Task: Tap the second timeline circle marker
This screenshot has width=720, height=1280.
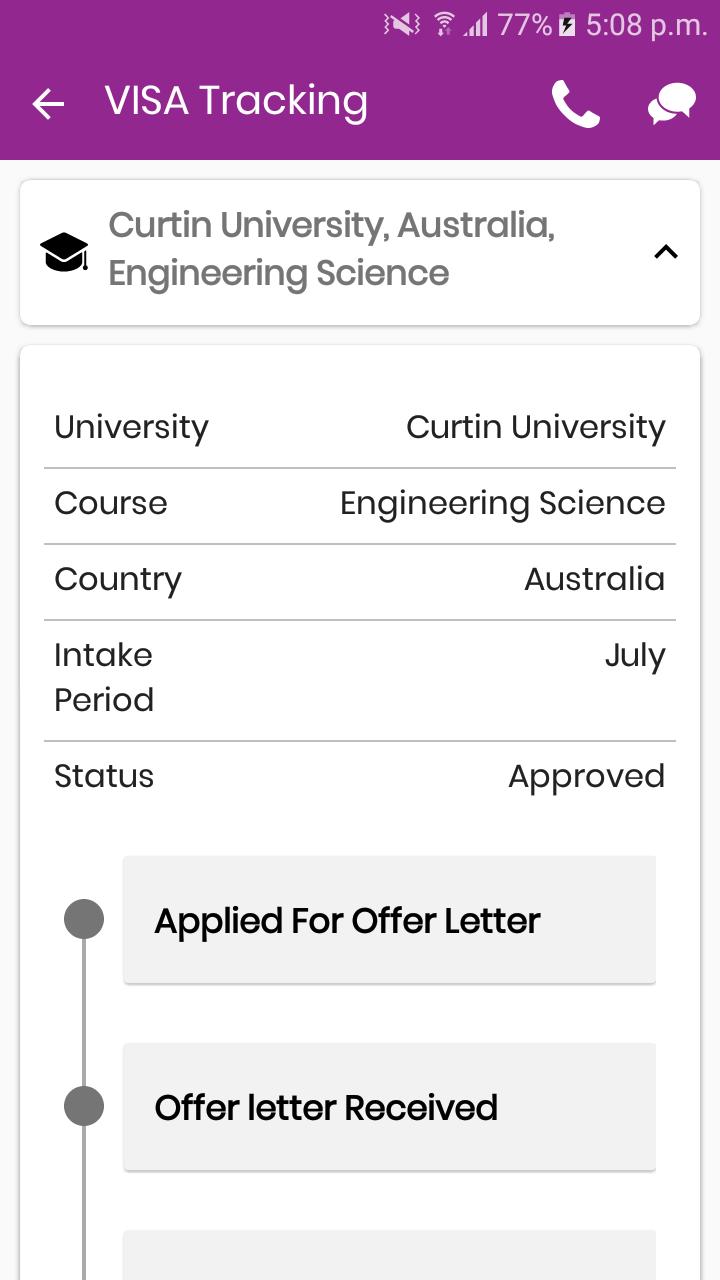Action: click(84, 1106)
